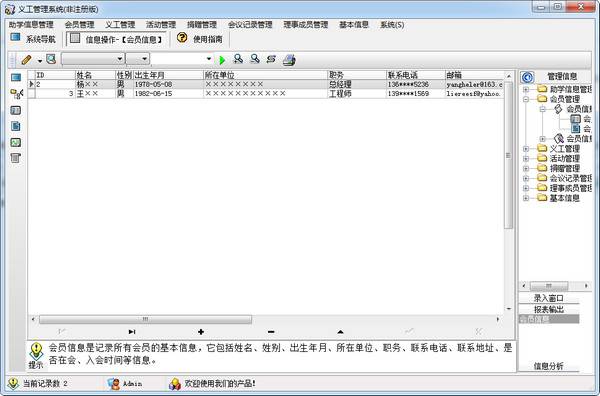Open the 使用指南 help button
This screenshot has height=396, width=600.
point(200,39)
